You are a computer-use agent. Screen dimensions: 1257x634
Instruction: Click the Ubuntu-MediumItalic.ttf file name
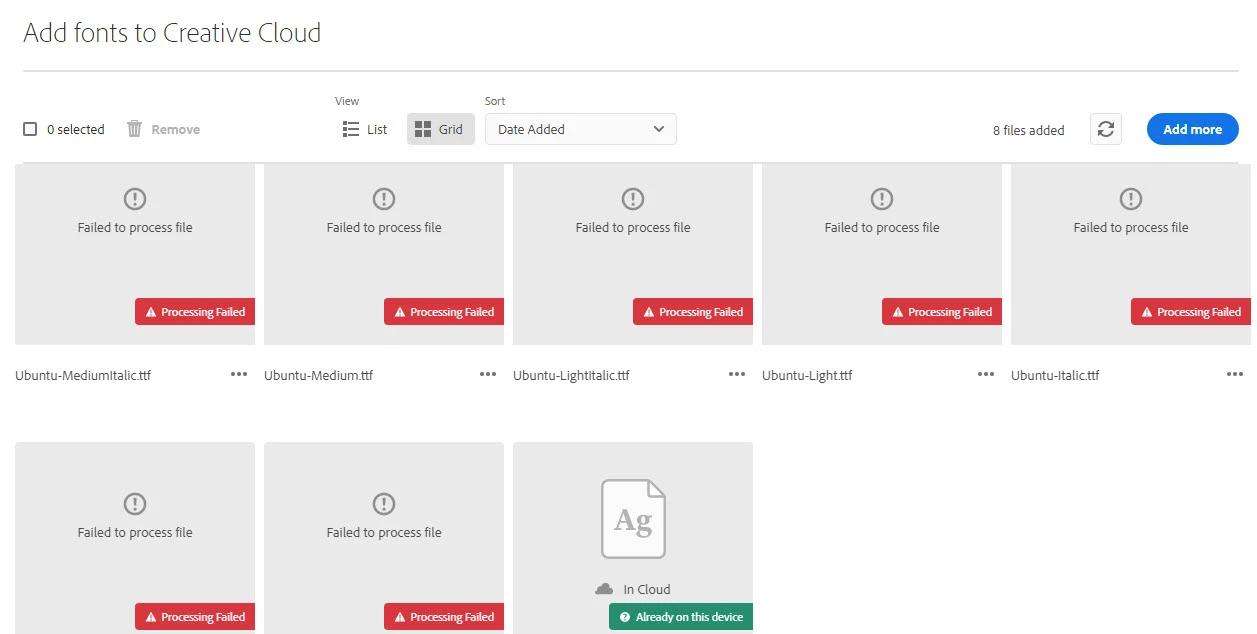tap(83, 376)
